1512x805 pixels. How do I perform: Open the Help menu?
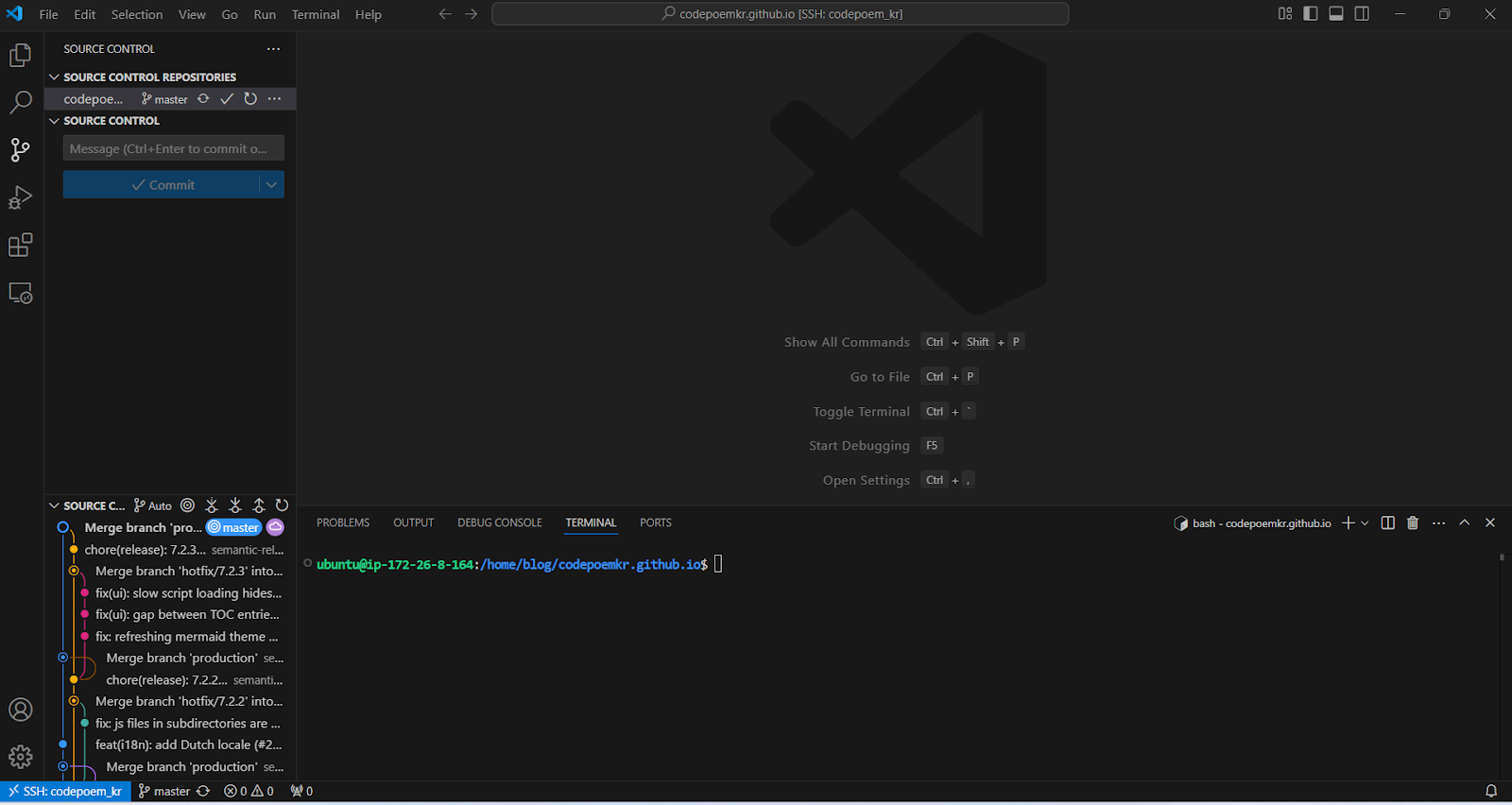point(369,14)
